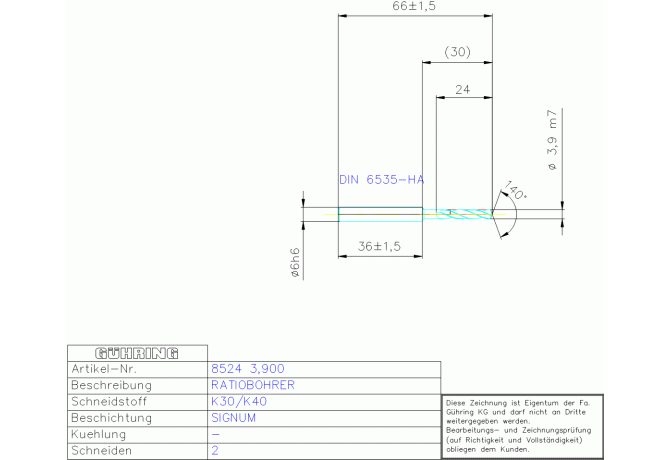
Task: Select the RATIOBOHRER description cell
Action: coord(252,385)
